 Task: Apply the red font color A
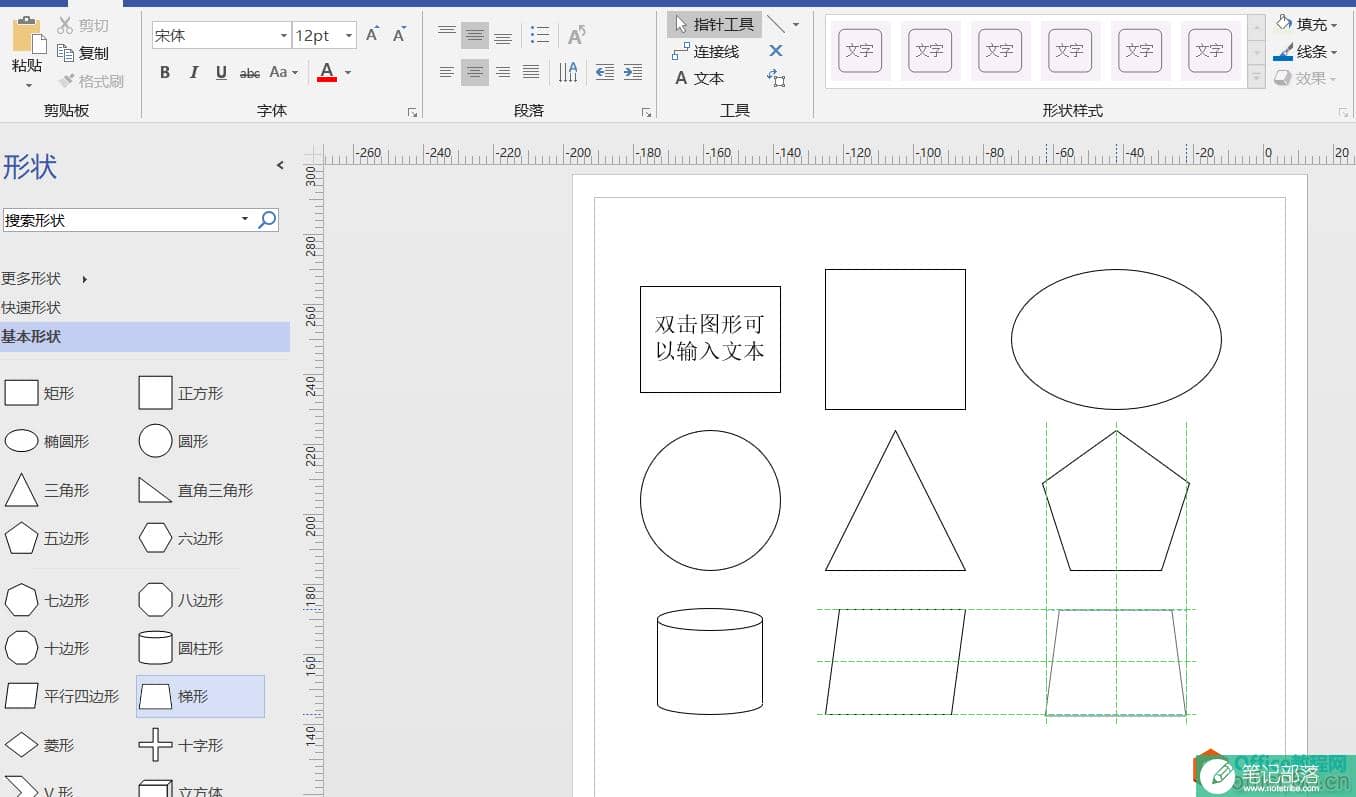pyautogui.click(x=326, y=72)
